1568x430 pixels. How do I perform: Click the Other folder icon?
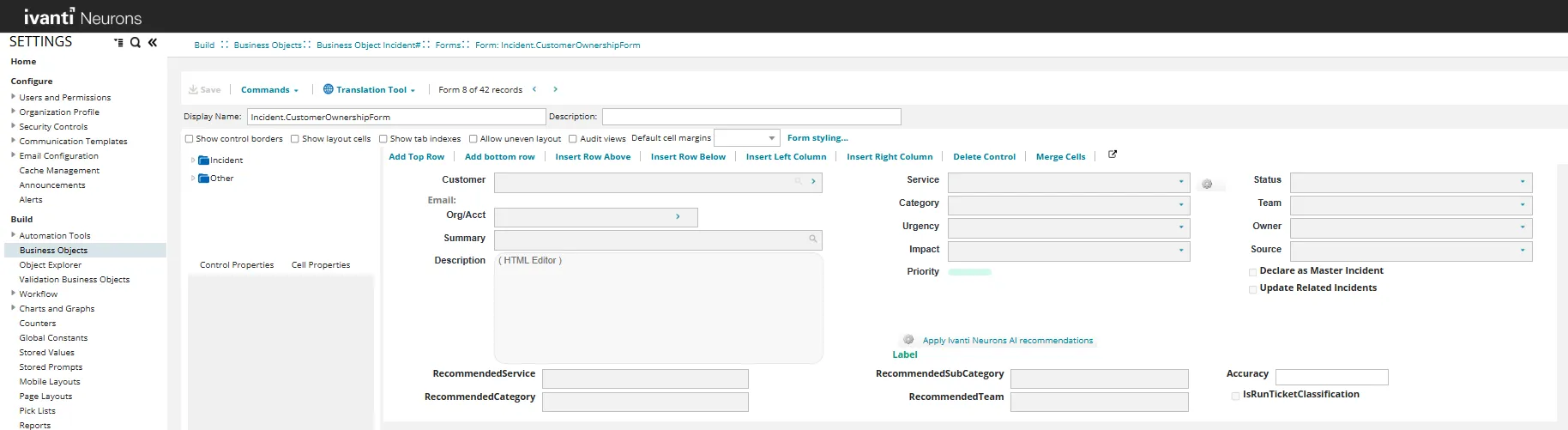203,179
